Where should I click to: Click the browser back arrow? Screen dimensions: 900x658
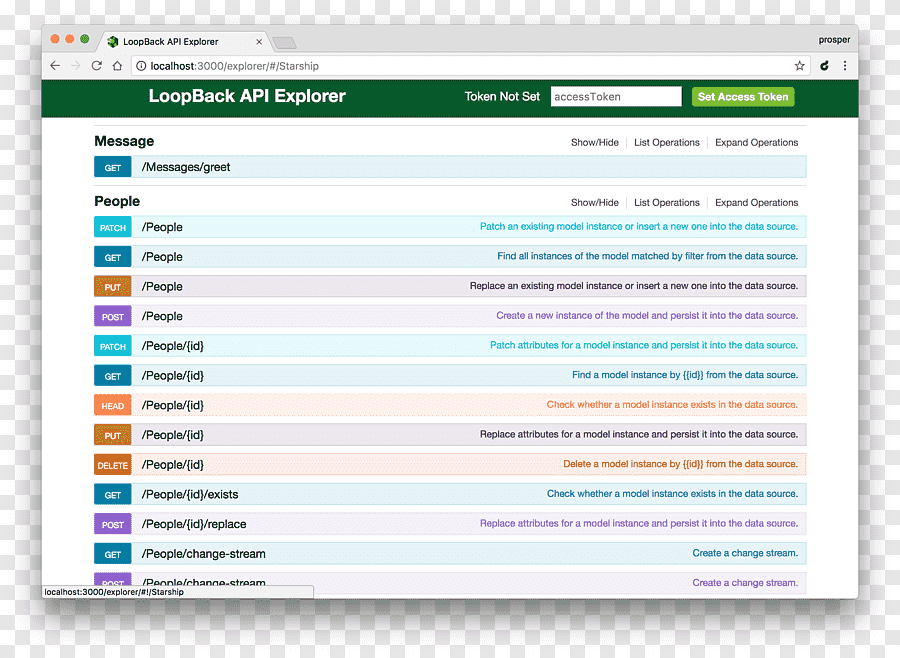[x=55, y=65]
